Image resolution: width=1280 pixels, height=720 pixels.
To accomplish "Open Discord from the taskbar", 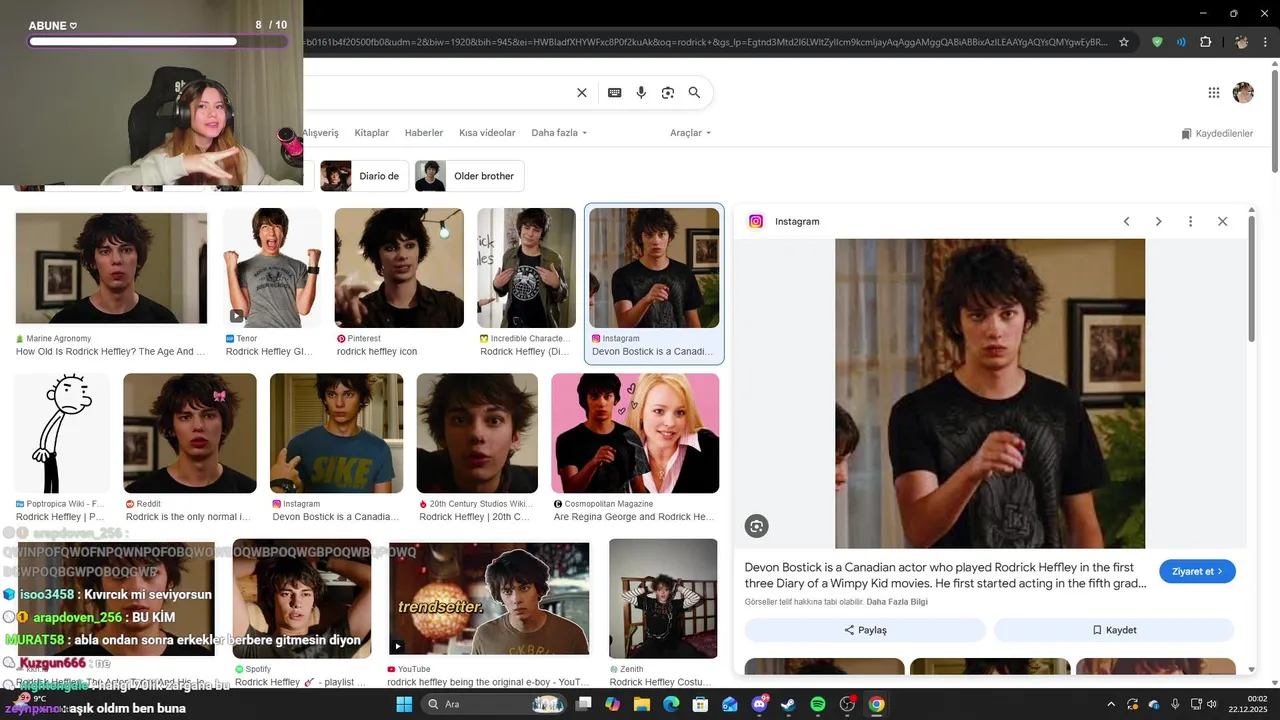I will pos(759,704).
